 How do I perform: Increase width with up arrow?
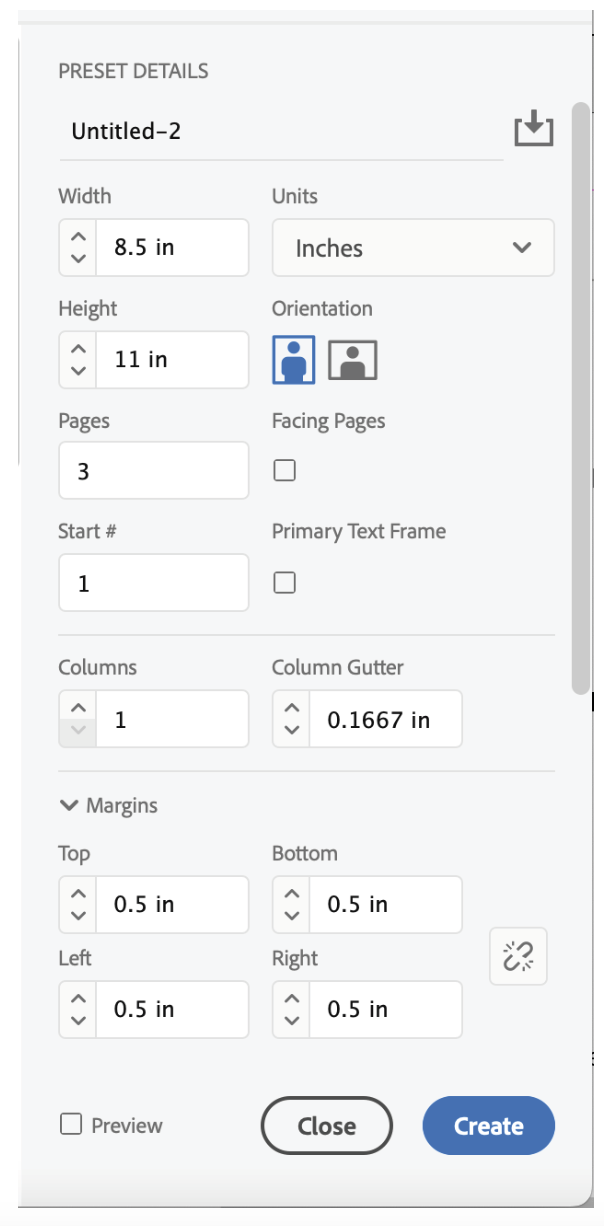(x=78, y=238)
